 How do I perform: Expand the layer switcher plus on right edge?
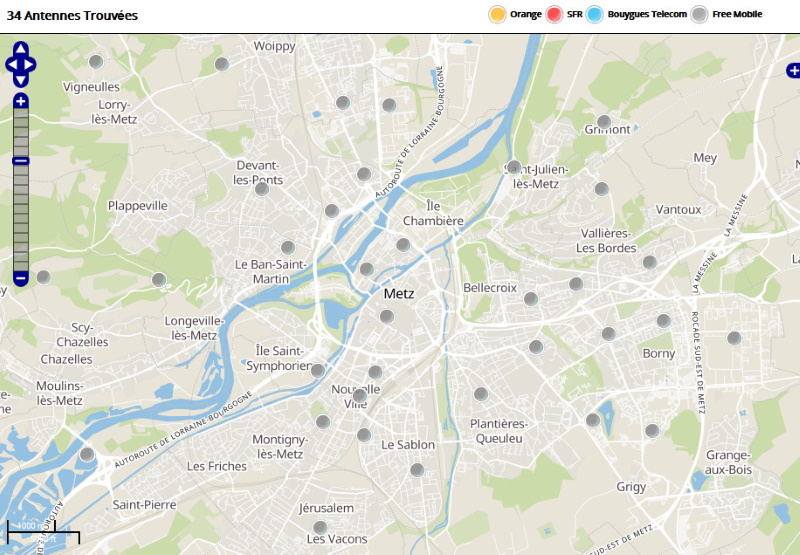click(793, 70)
